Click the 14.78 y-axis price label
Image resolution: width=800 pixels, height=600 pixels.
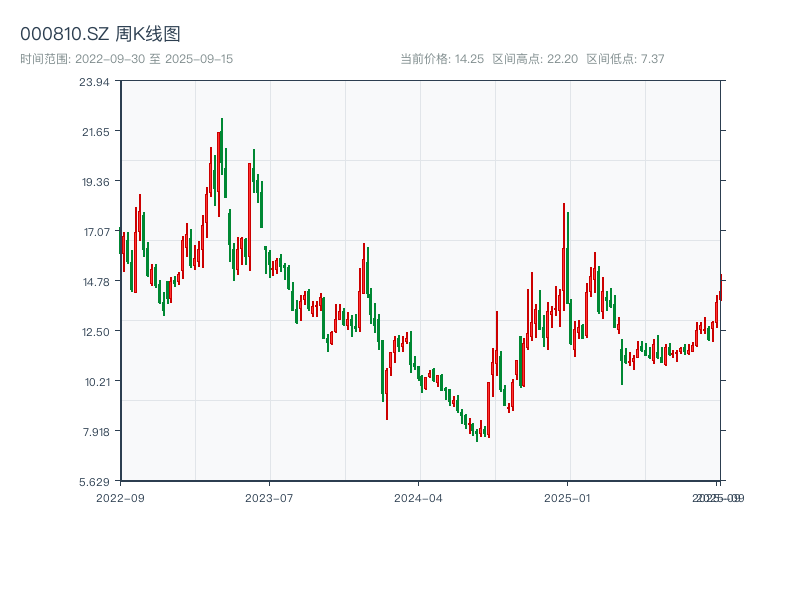click(95, 282)
